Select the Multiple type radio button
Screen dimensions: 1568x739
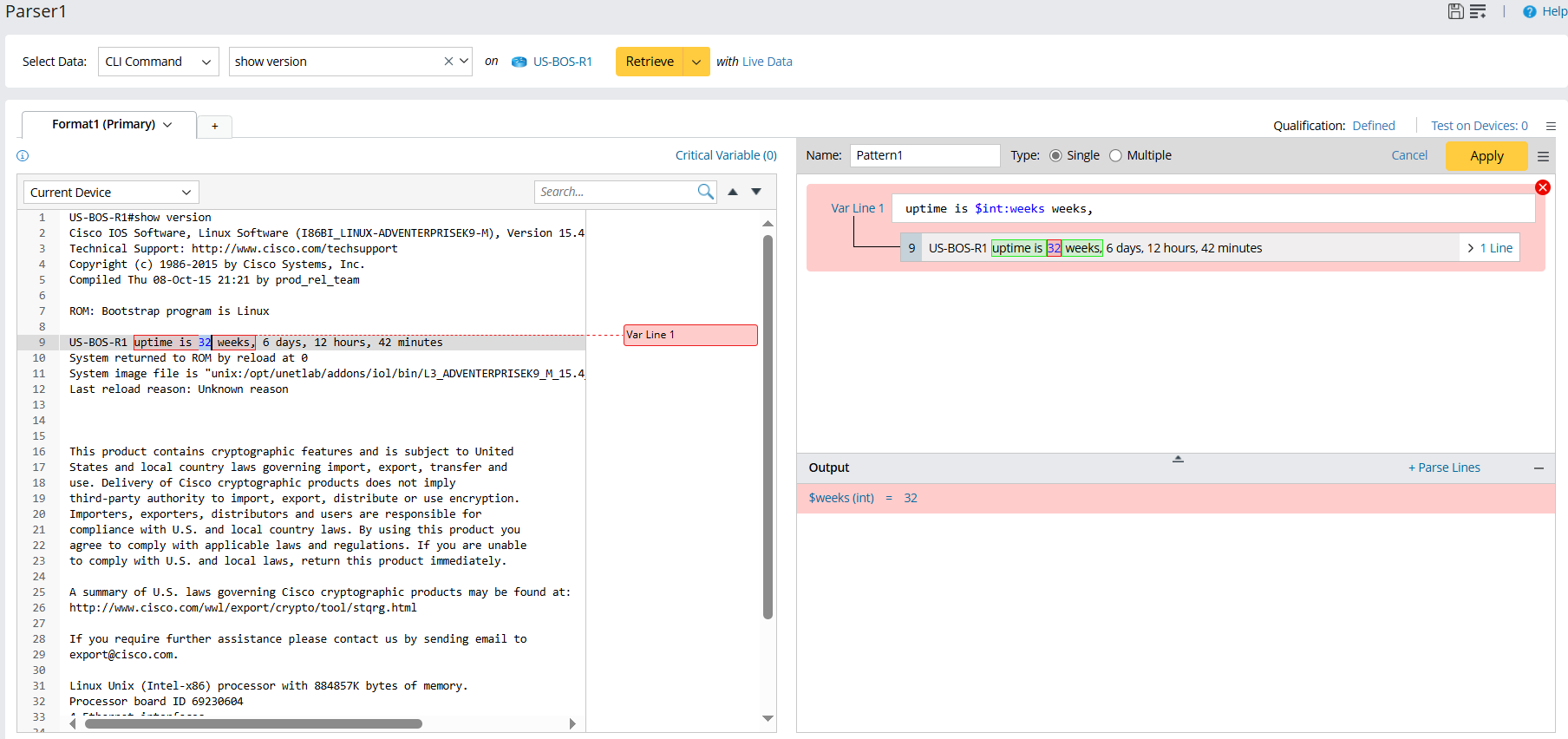coord(1115,156)
